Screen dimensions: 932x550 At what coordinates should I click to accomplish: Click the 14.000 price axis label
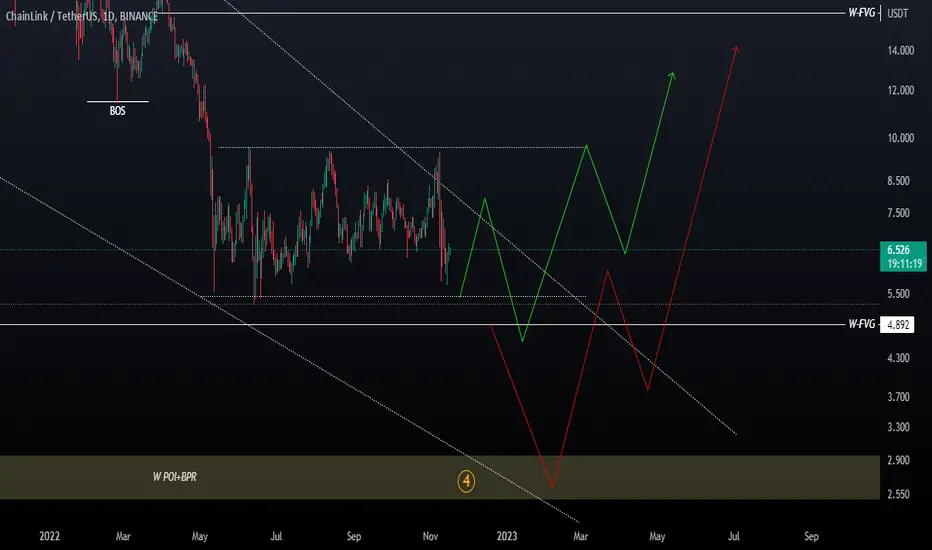pyautogui.click(x=900, y=51)
